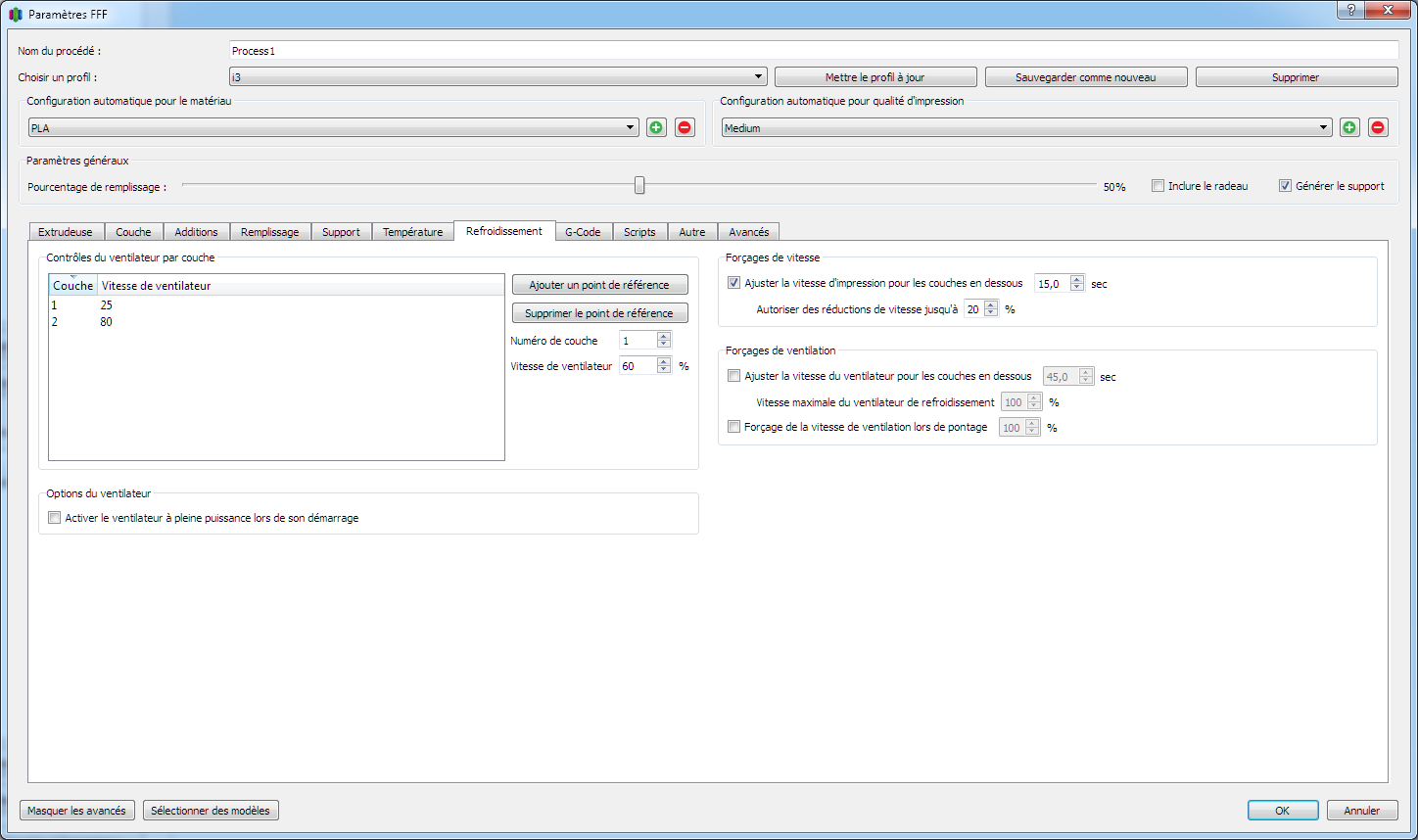1418x840 pixels.
Task: Increase the Numéro de couche value with up arrow
Action: pos(664,336)
